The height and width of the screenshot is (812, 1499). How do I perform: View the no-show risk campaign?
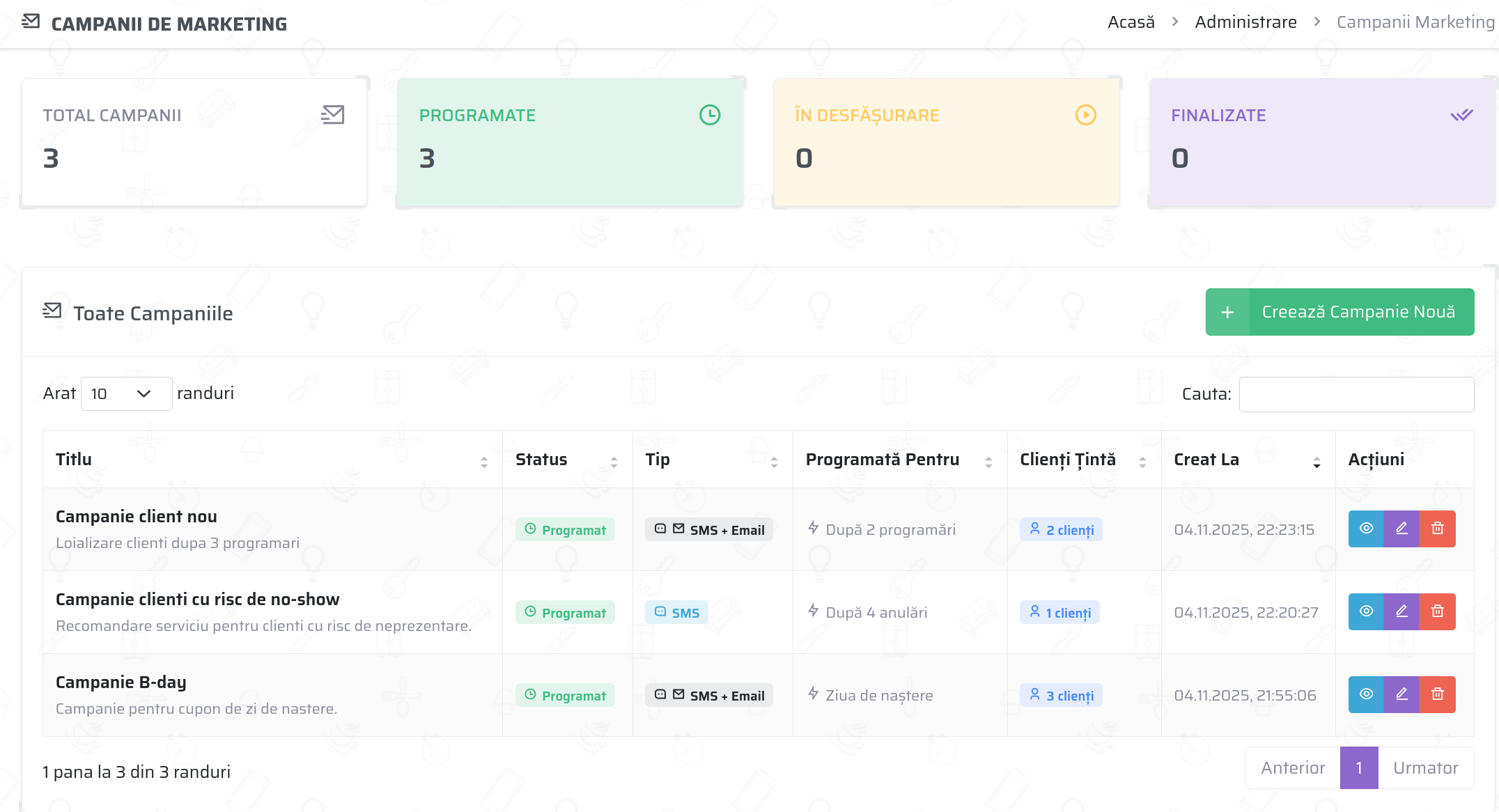coord(1366,611)
